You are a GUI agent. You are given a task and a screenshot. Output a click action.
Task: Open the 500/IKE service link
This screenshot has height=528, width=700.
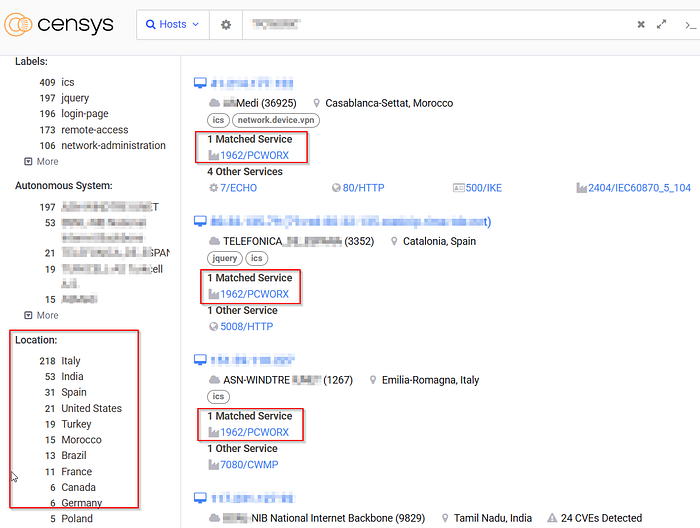[483, 188]
